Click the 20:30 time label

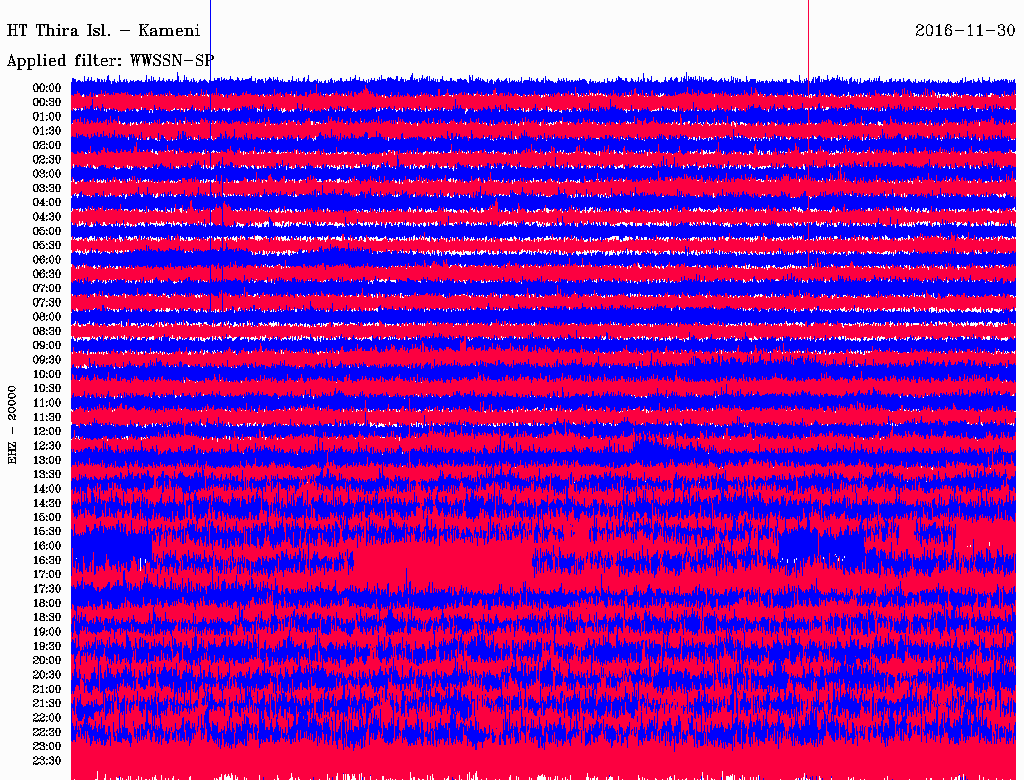pos(47,675)
